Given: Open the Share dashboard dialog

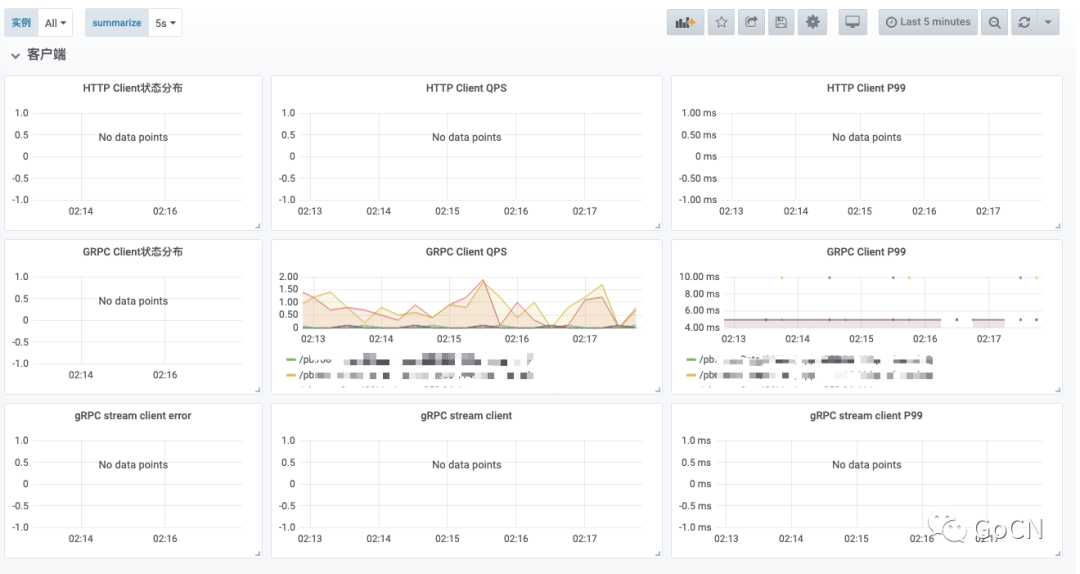Looking at the screenshot, I should tap(751, 22).
